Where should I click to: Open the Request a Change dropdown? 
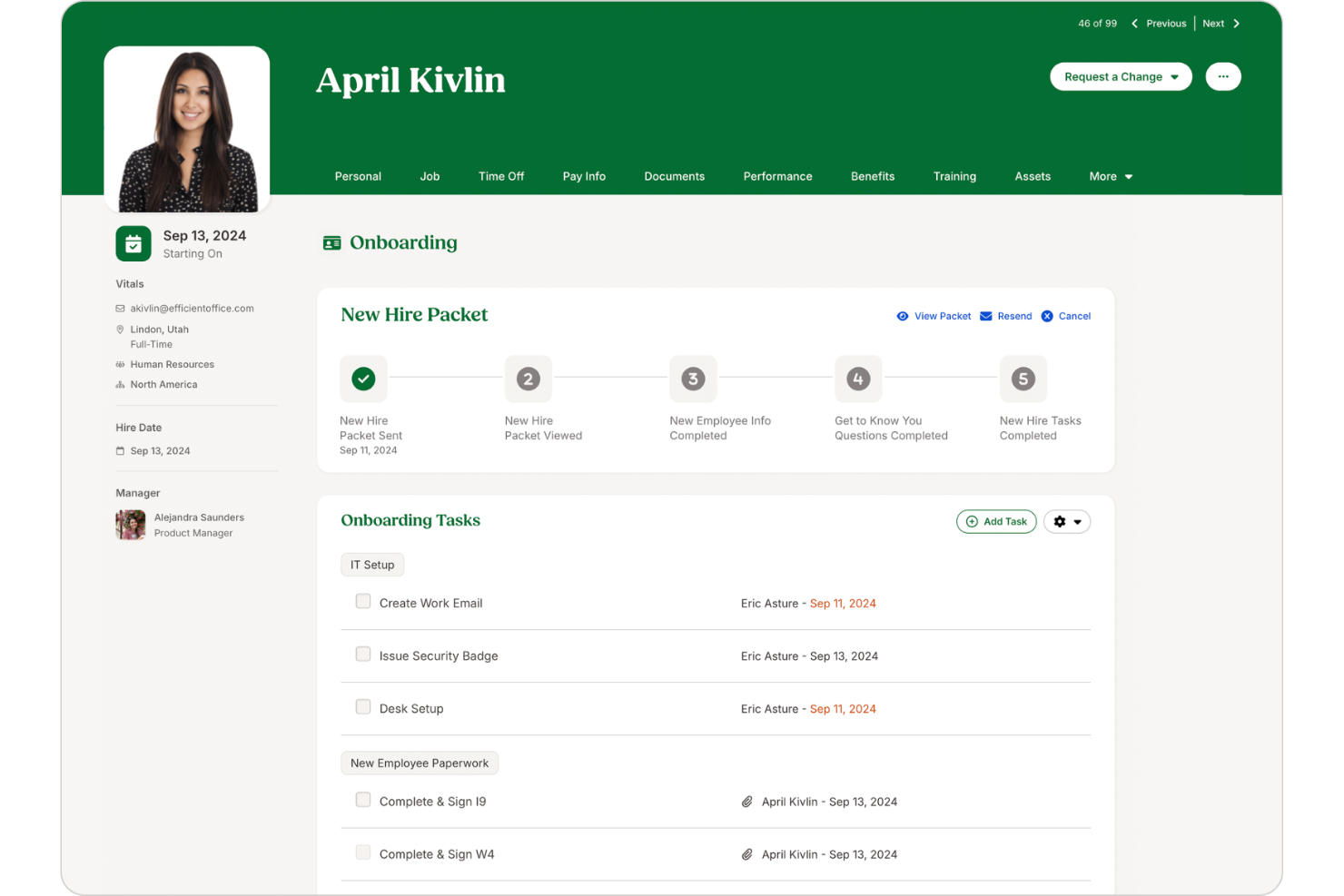tap(1121, 76)
